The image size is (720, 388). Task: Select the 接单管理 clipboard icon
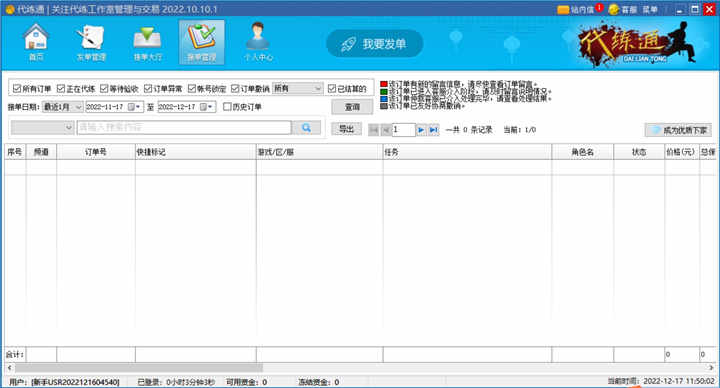[202, 42]
